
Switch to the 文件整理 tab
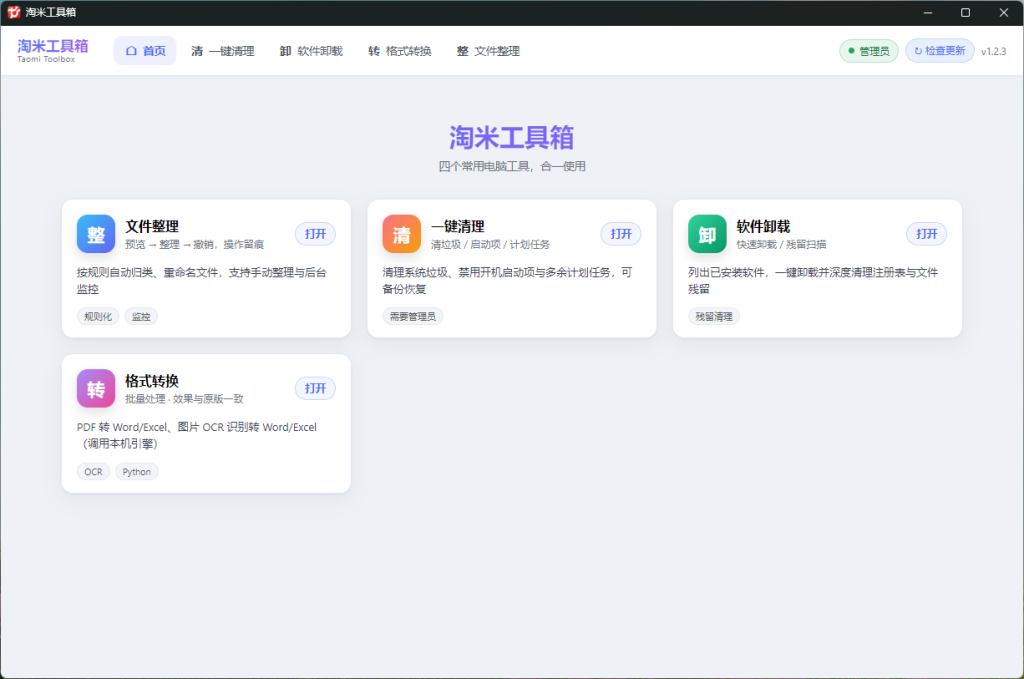click(488, 51)
